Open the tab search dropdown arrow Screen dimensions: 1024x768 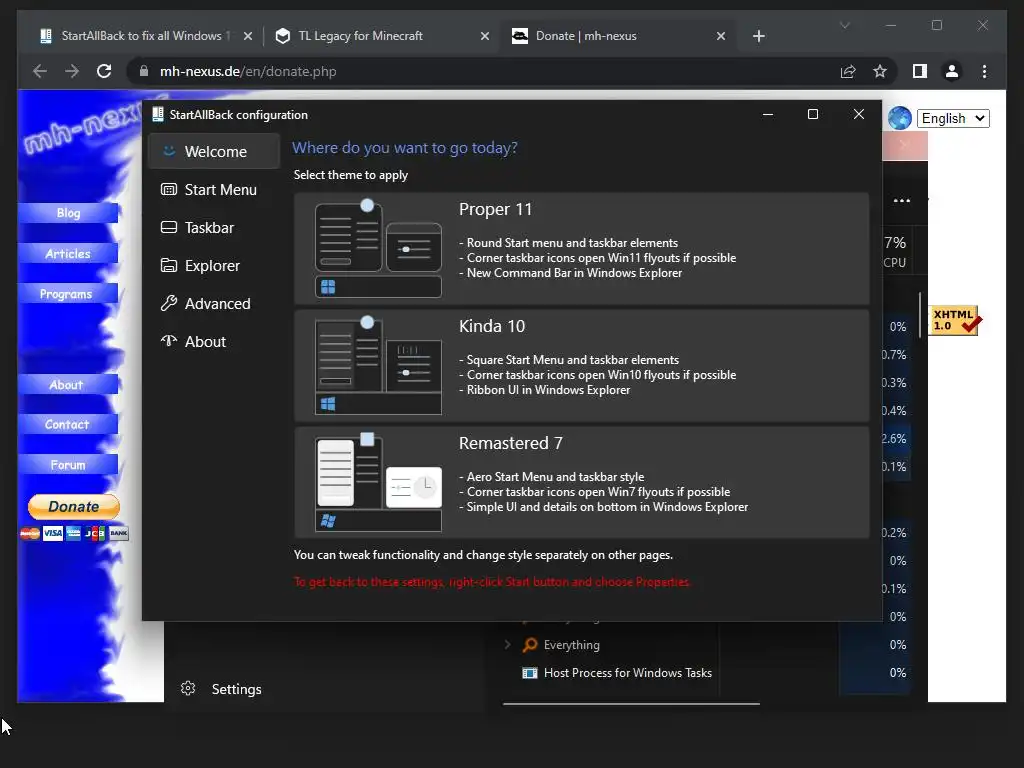(844, 25)
